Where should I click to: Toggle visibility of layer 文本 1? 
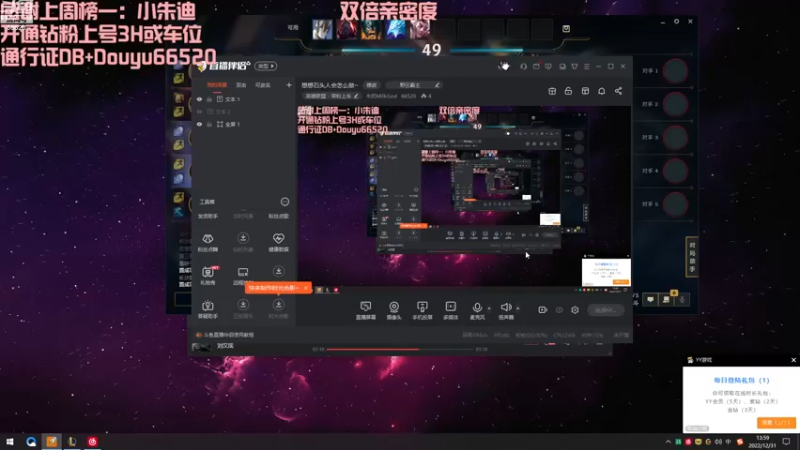point(199,99)
